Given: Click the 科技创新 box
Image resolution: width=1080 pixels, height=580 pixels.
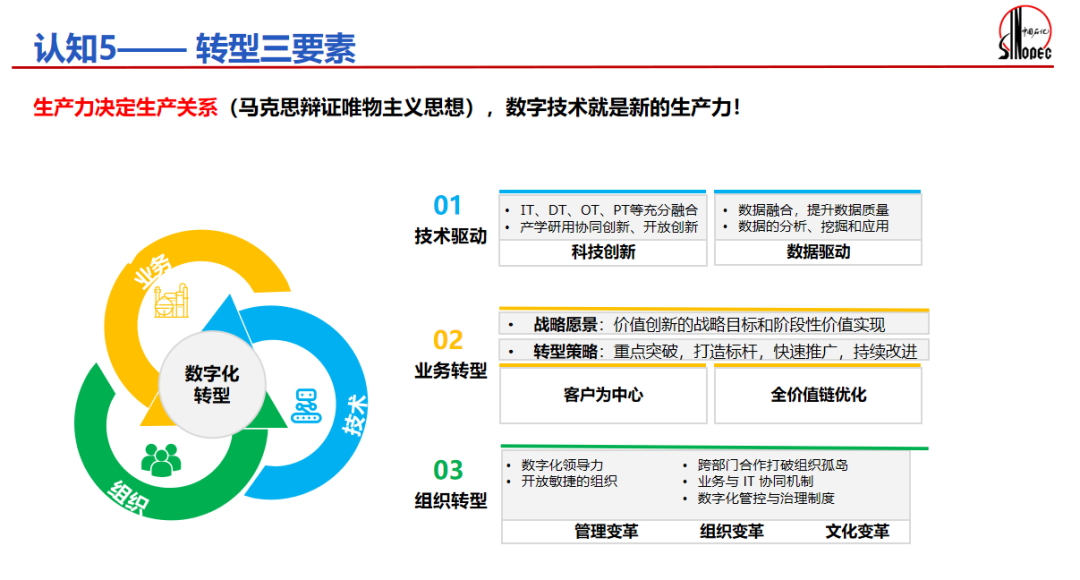Looking at the screenshot, I should (601, 254).
